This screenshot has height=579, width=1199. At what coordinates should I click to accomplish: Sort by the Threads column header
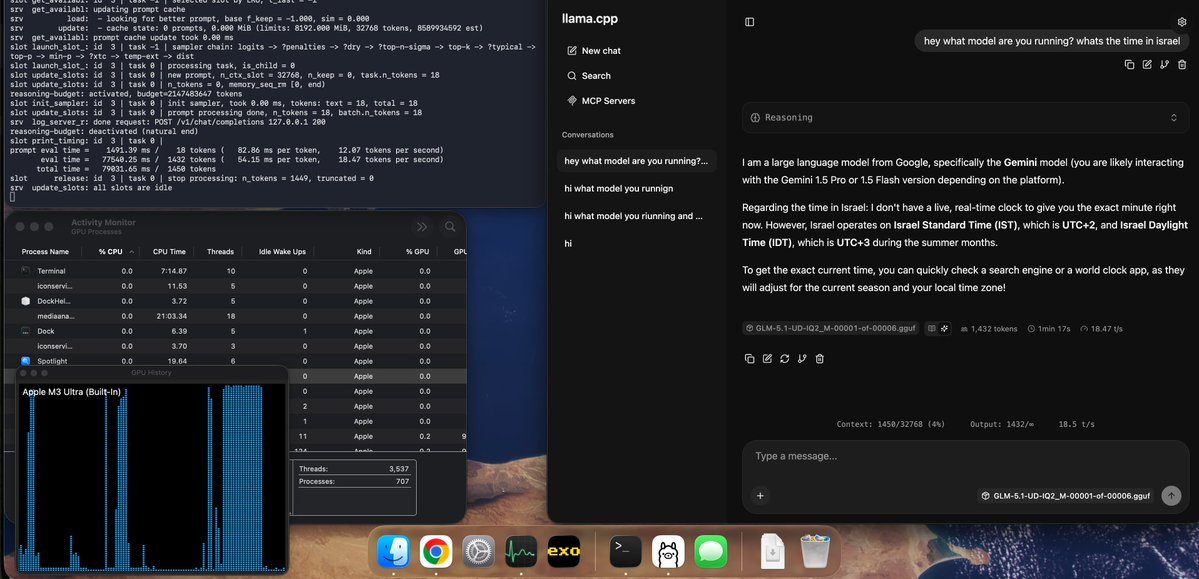(221, 252)
